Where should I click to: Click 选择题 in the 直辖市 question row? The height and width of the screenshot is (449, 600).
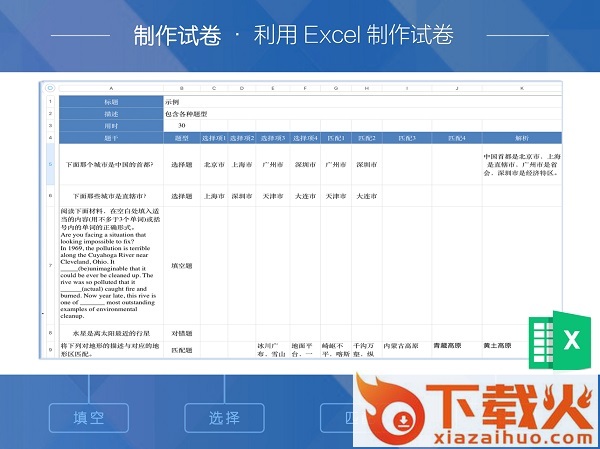[x=182, y=196]
